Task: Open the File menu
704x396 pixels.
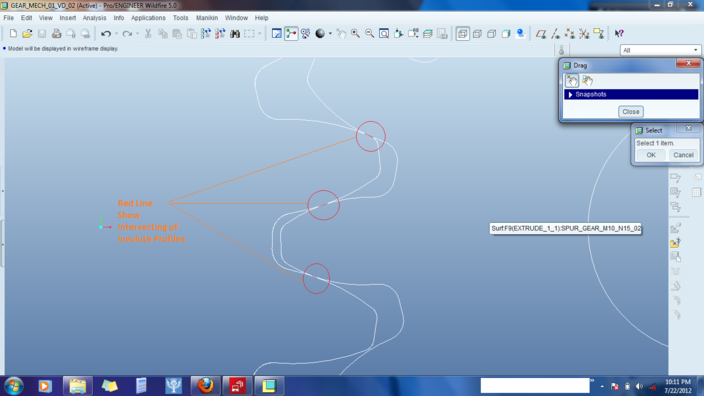Action: [9, 18]
